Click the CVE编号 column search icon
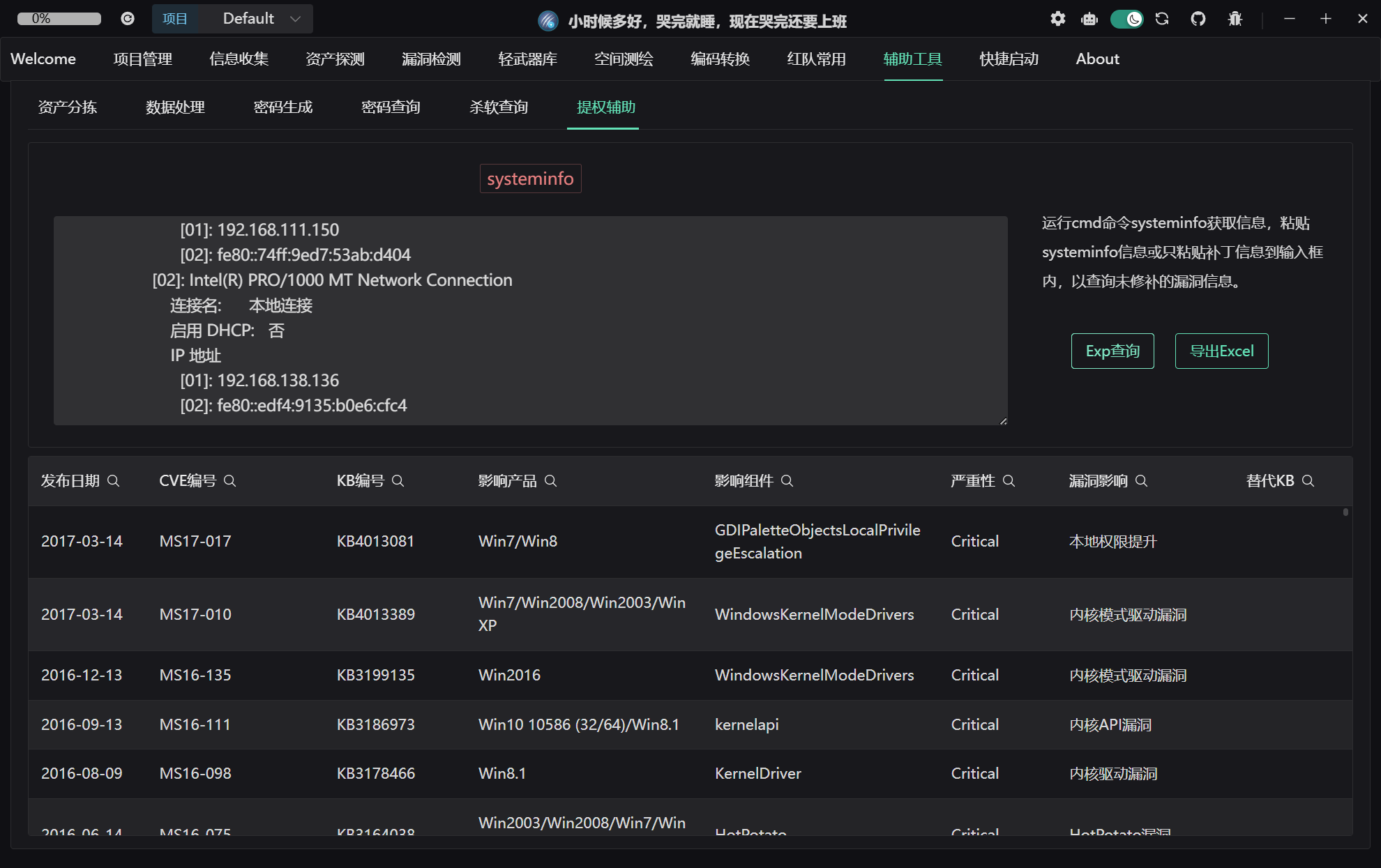This screenshot has height=868, width=1381. coord(230,481)
